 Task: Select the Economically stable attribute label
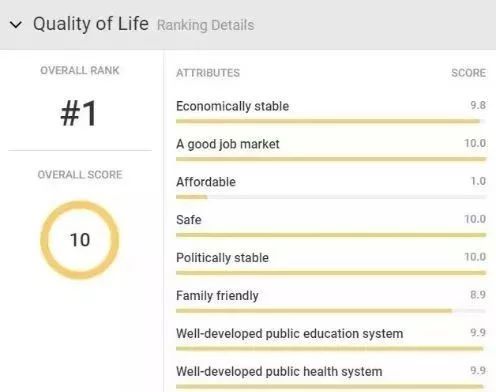pyautogui.click(x=232, y=106)
